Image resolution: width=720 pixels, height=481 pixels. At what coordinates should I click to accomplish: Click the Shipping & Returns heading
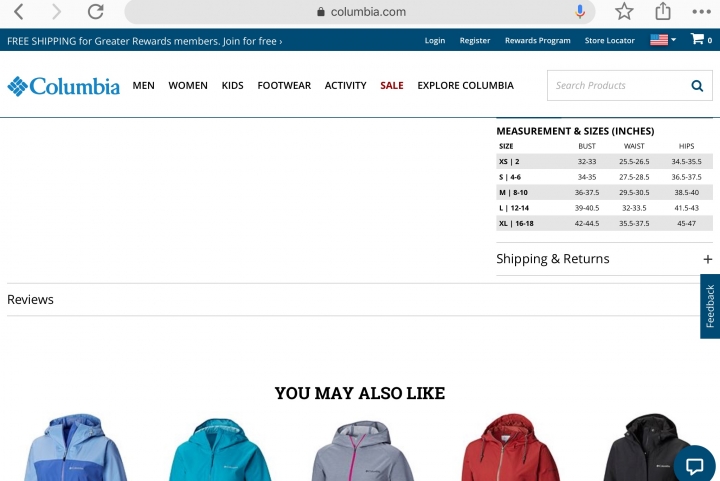552,259
